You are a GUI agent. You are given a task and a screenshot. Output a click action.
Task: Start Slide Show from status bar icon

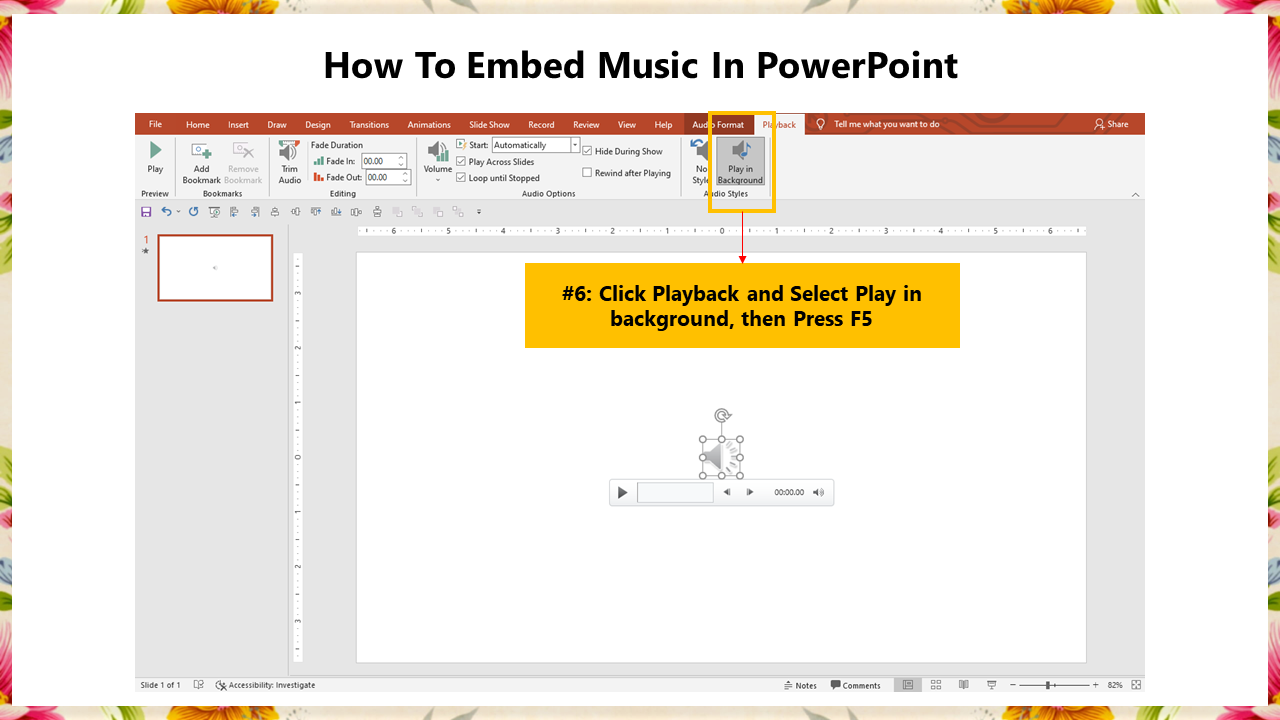992,685
